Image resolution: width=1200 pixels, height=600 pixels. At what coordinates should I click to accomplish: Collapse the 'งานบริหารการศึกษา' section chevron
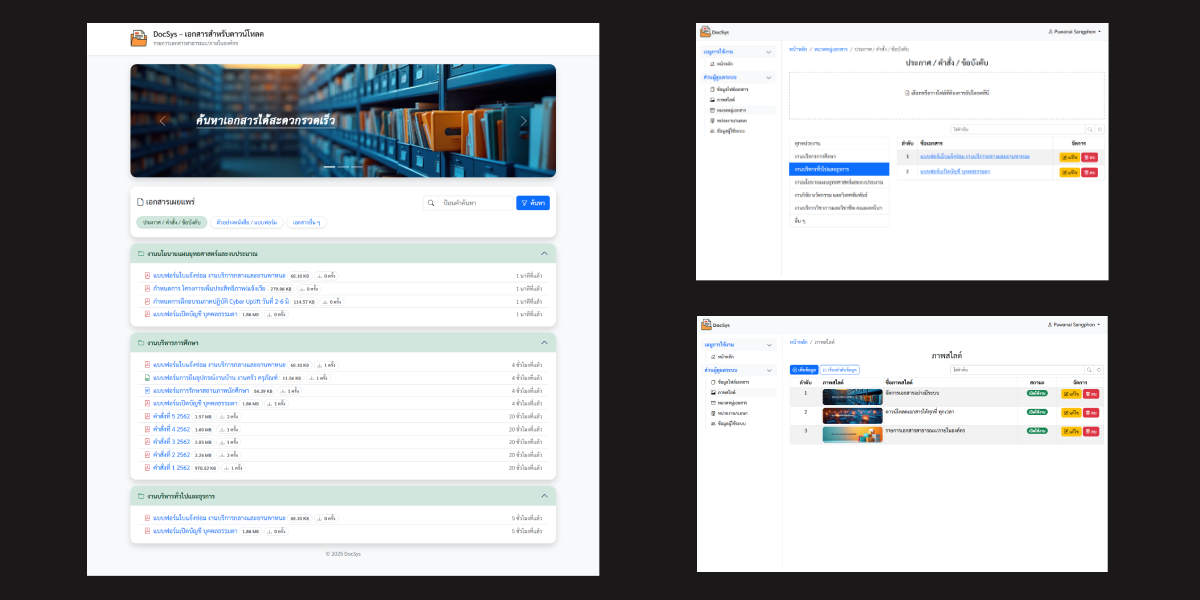[543, 343]
